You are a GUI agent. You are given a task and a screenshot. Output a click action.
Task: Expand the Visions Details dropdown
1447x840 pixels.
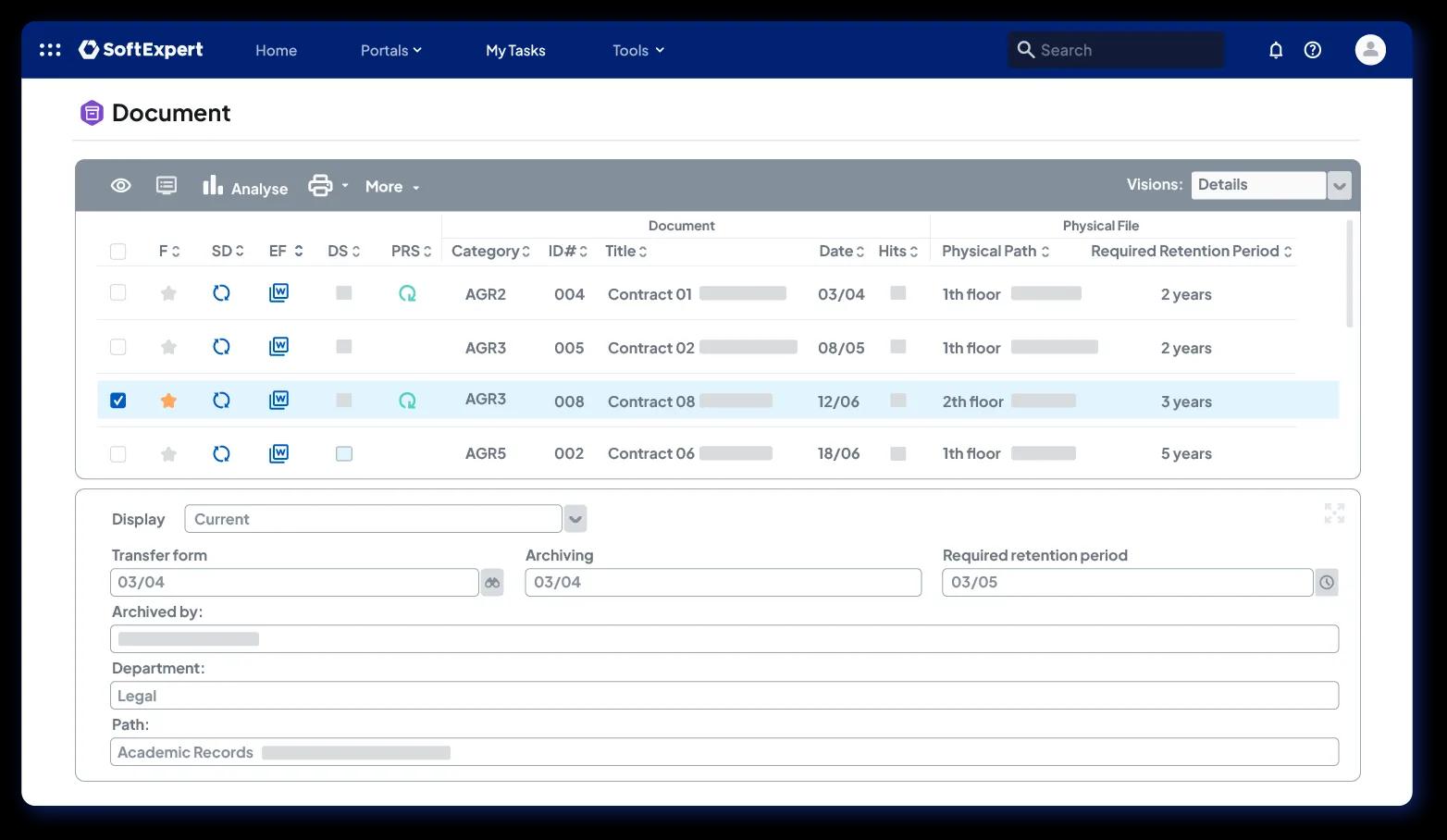tap(1340, 186)
